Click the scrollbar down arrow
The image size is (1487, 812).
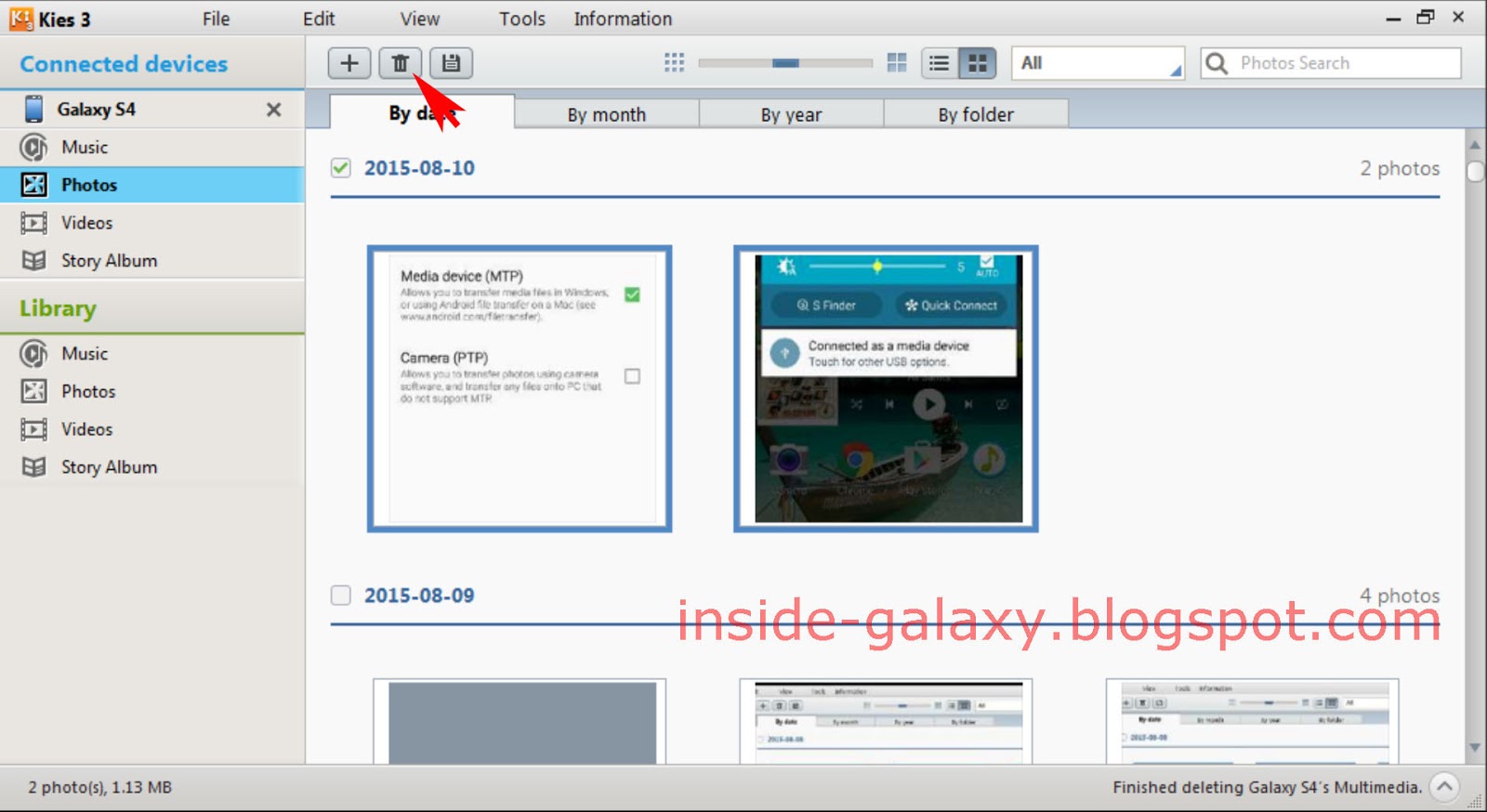tap(1475, 747)
